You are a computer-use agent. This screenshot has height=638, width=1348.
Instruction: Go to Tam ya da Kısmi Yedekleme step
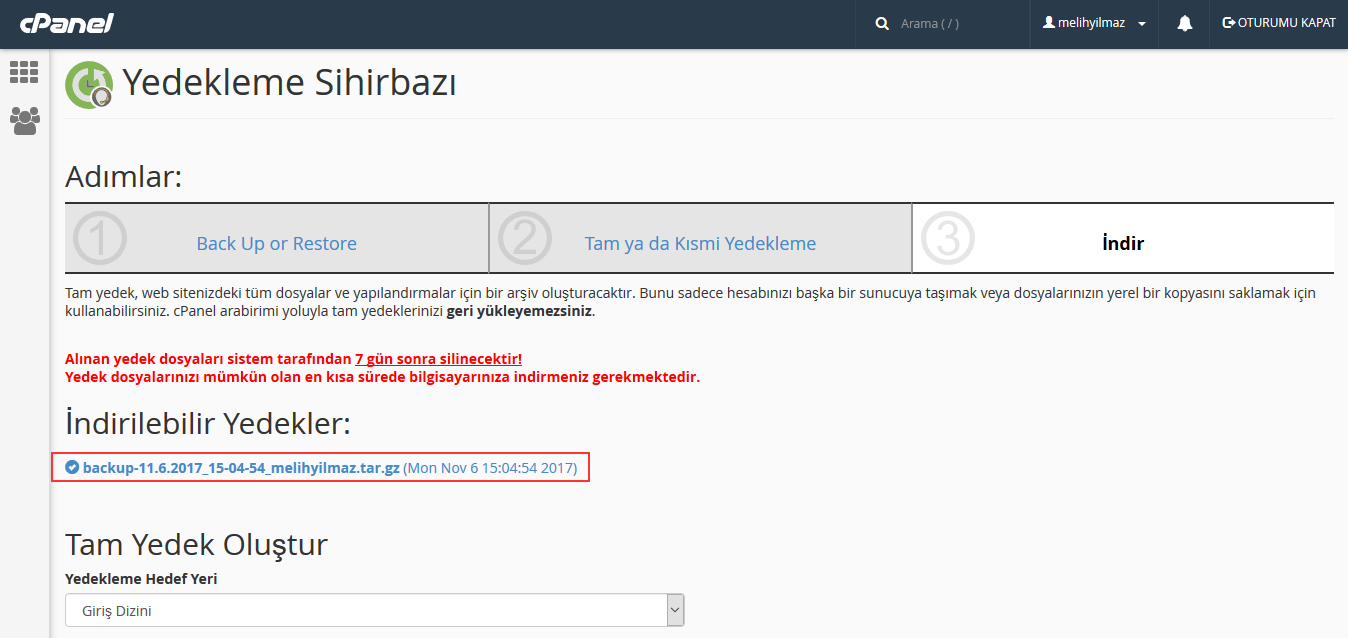700,243
